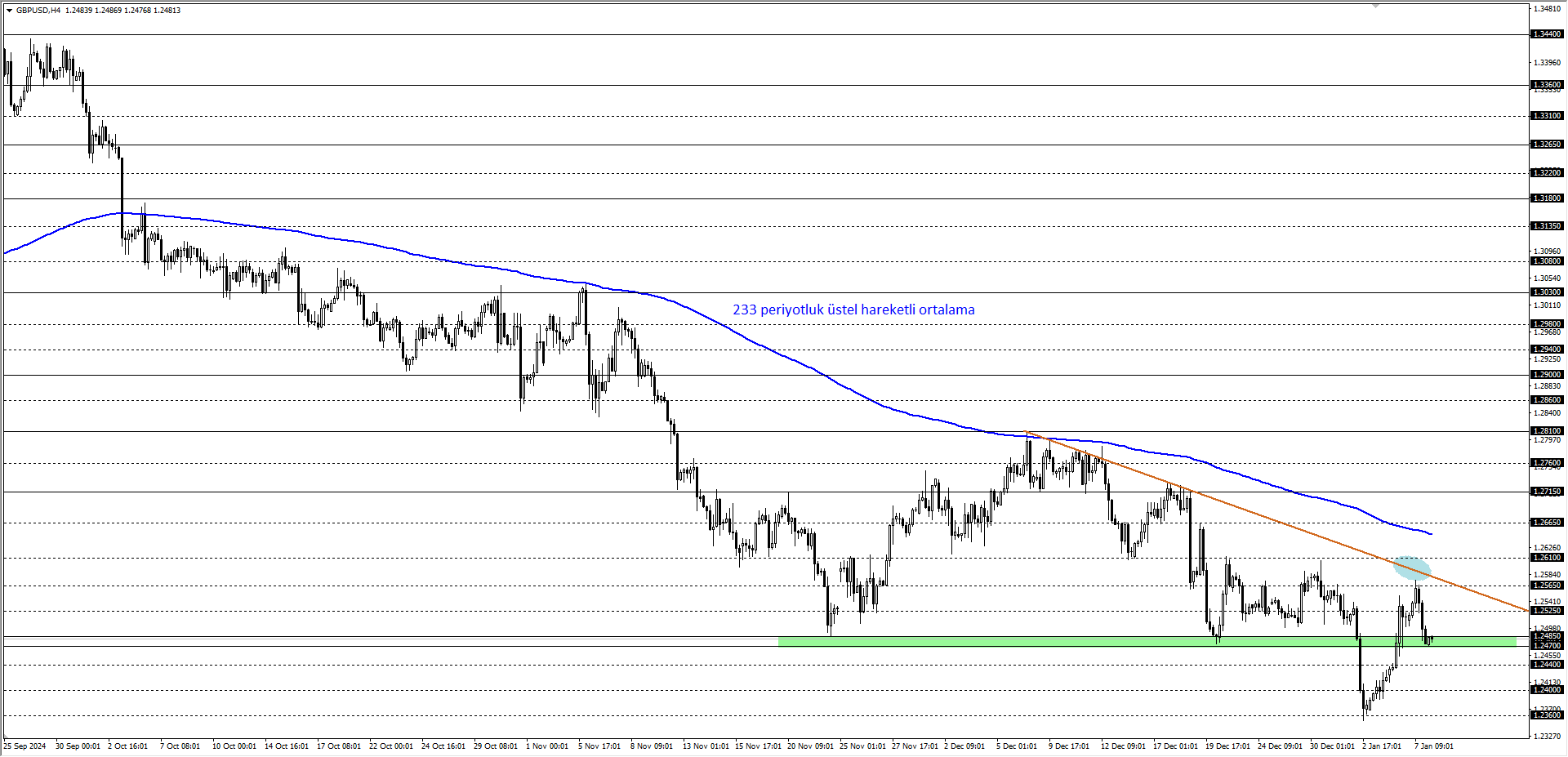Click the chart shift triangle marker
Viewport: 1568px width, 757px height.
(x=1375, y=6)
